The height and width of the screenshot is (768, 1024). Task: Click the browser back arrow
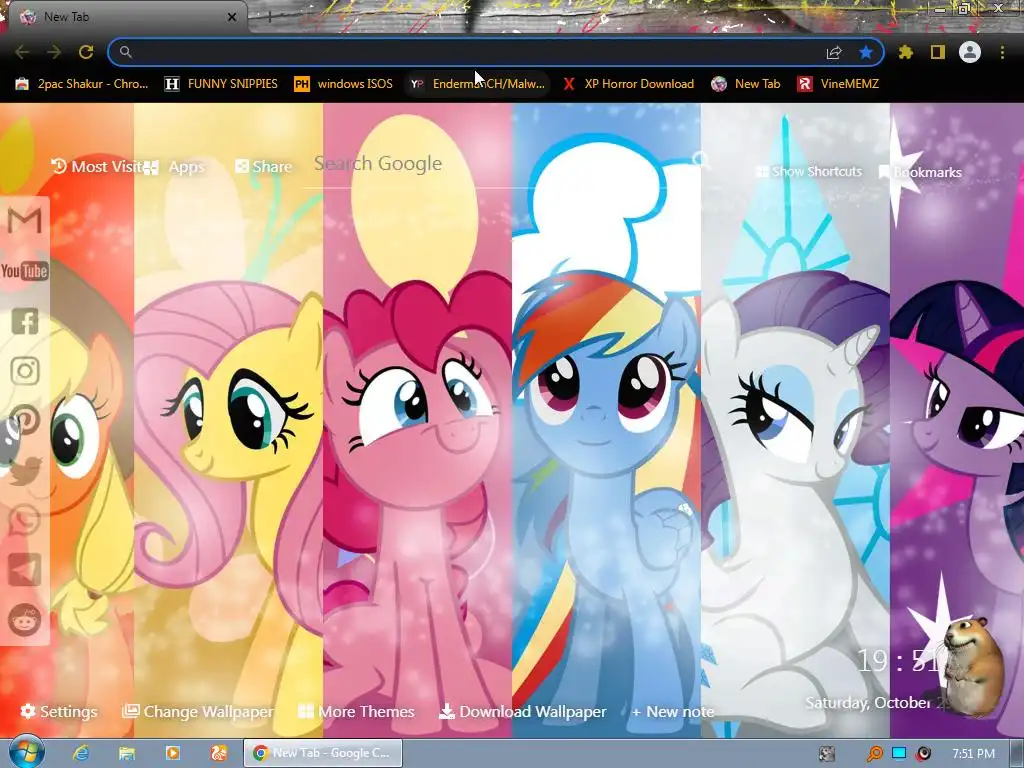click(22, 52)
